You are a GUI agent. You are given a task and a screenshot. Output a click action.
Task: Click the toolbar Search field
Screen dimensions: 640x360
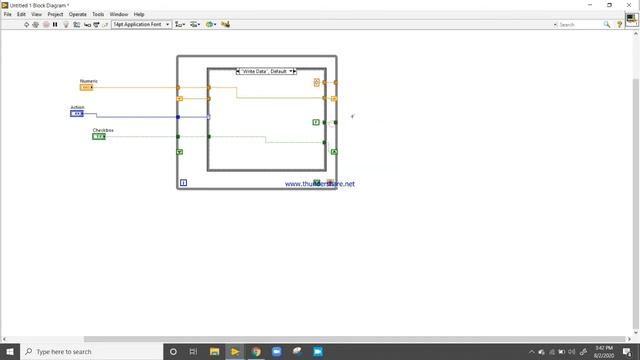[x=580, y=25]
